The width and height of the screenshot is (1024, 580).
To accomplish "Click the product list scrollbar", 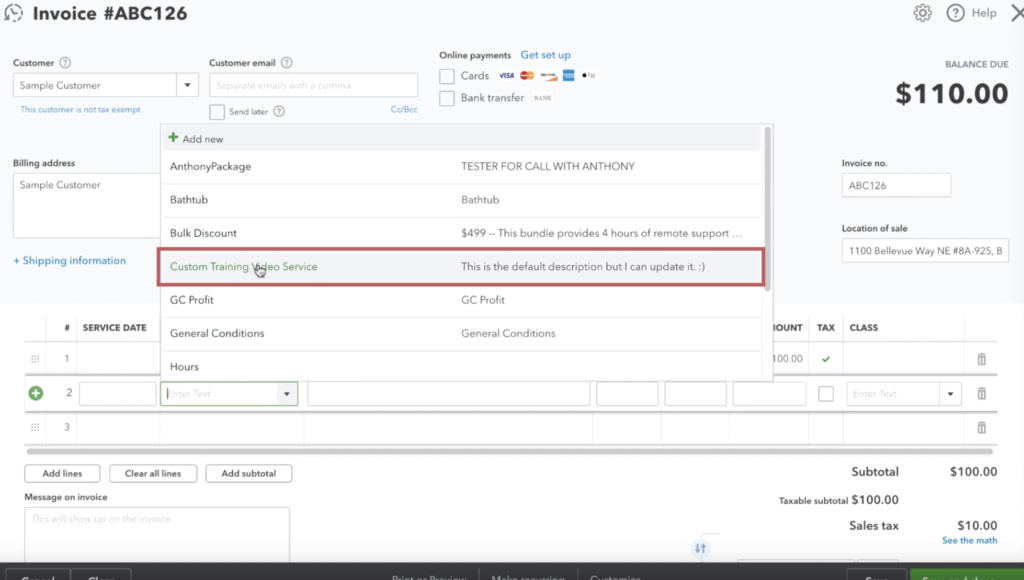I will [x=767, y=210].
